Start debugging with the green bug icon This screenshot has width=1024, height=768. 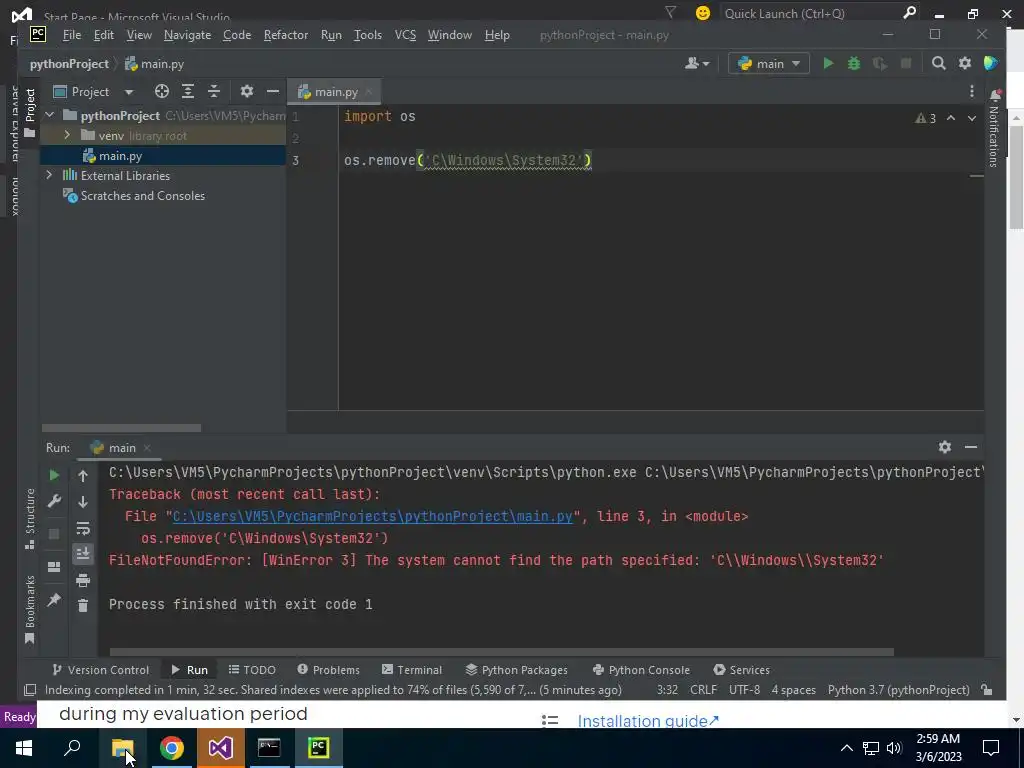coord(854,63)
